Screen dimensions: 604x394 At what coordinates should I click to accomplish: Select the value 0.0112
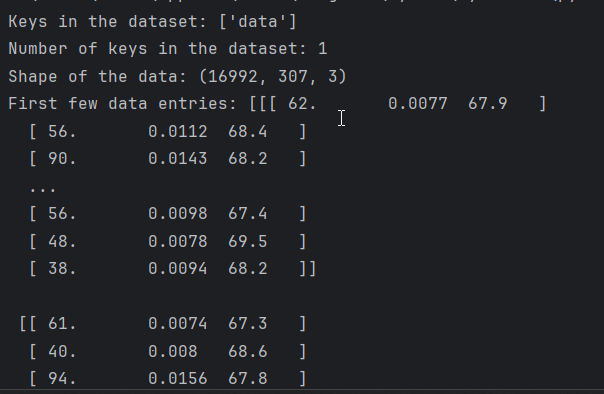point(178,132)
